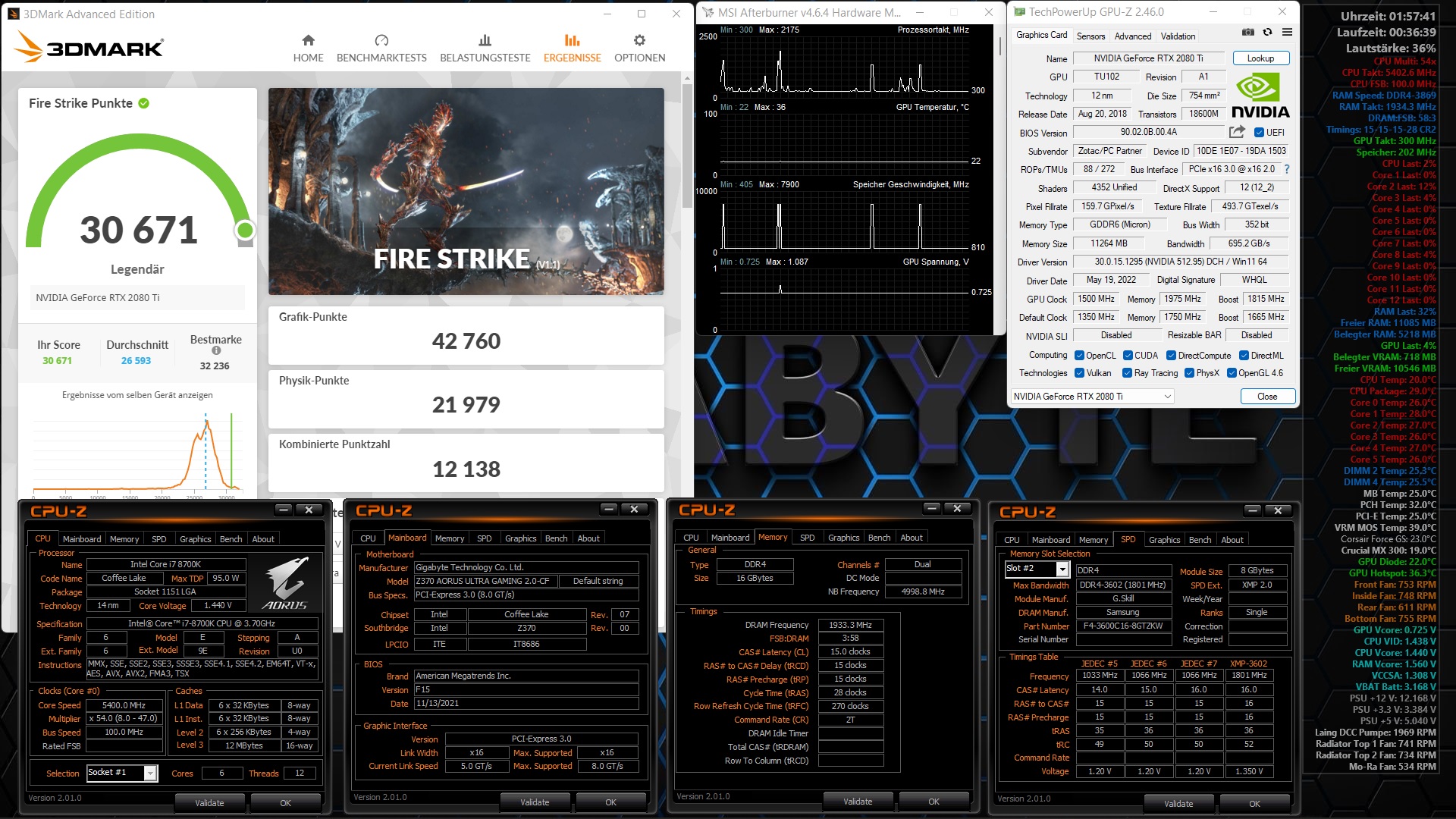Click OK in CPU-Z Mainboard window
Viewport: 1456px width, 819px height.
click(x=610, y=802)
